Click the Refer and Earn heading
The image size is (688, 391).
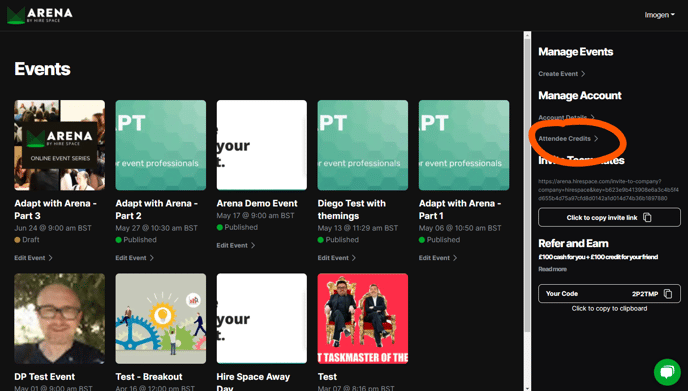[x=573, y=244]
